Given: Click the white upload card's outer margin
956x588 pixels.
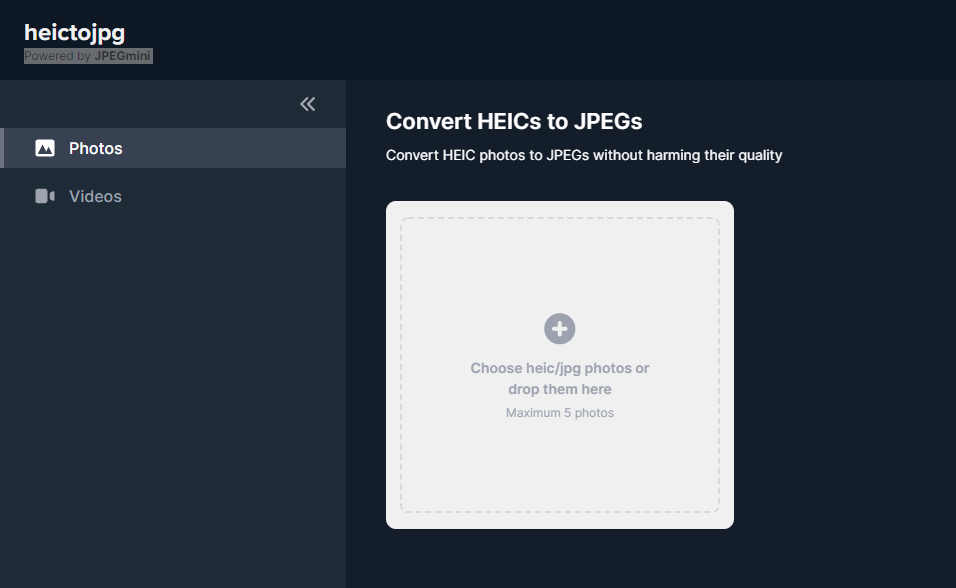Looking at the screenshot, I should coord(393,365).
